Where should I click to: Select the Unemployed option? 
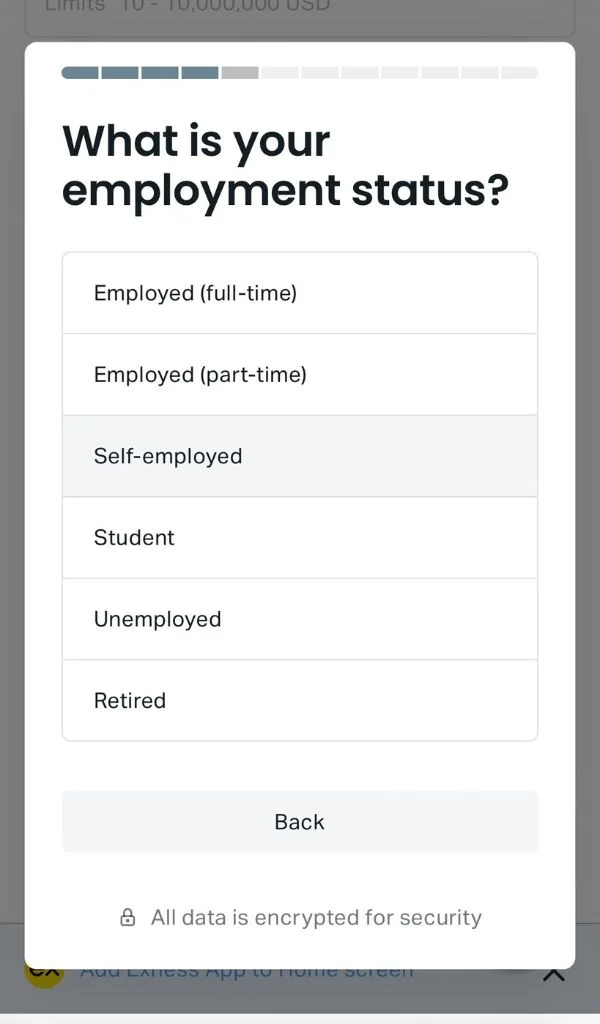(299, 619)
